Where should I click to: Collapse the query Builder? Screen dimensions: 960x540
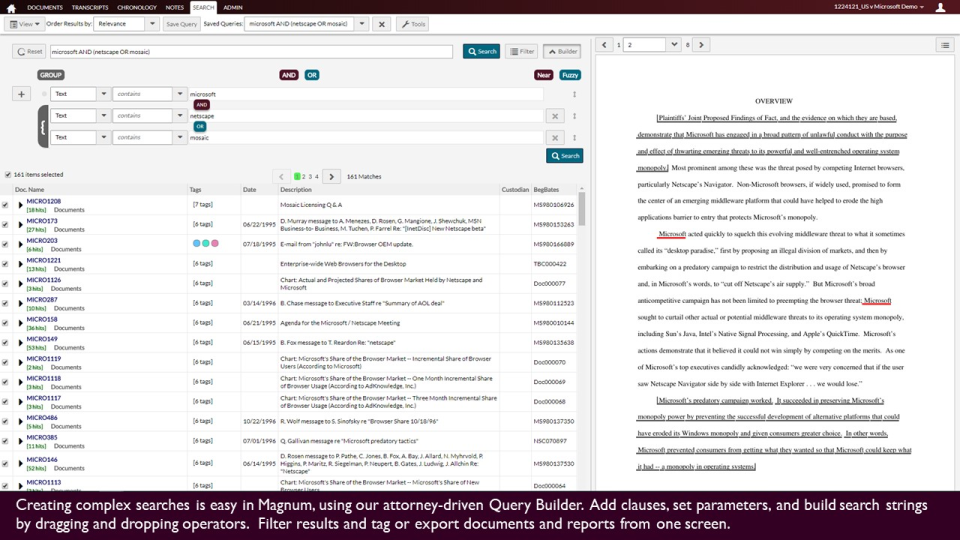click(x=562, y=51)
